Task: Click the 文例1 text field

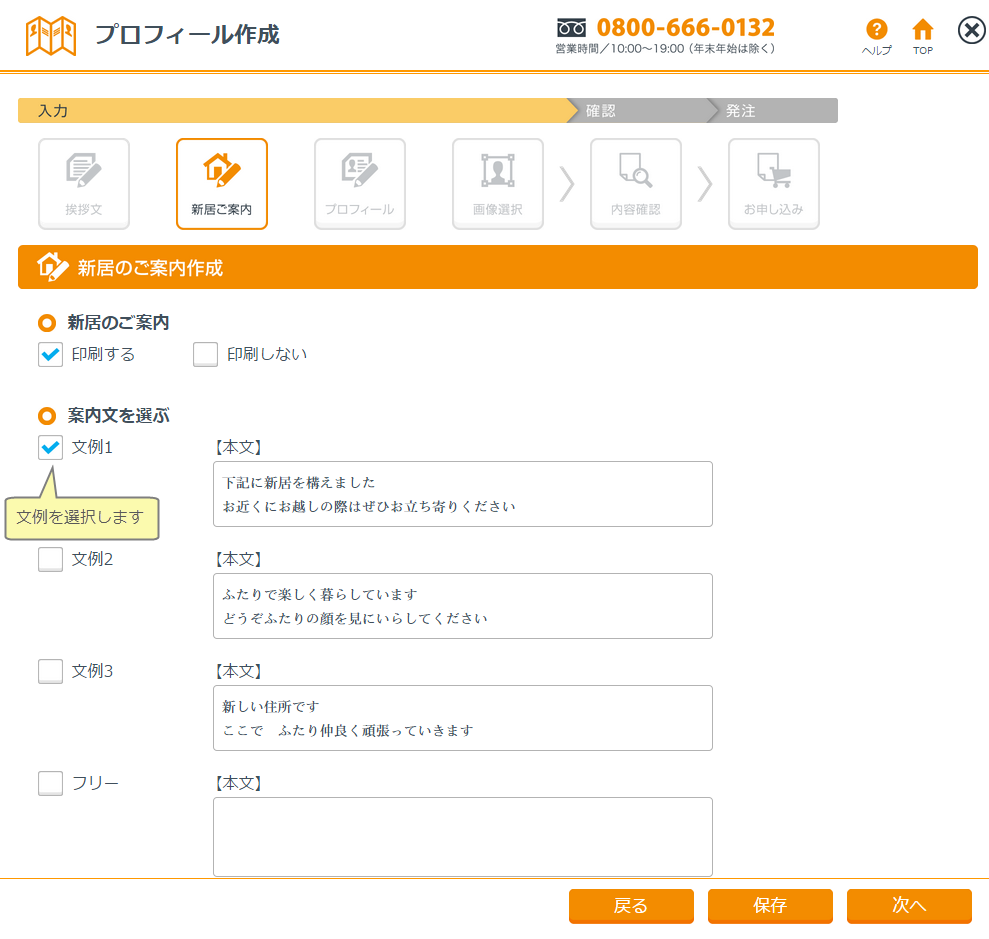Action: pyautogui.click(x=462, y=494)
